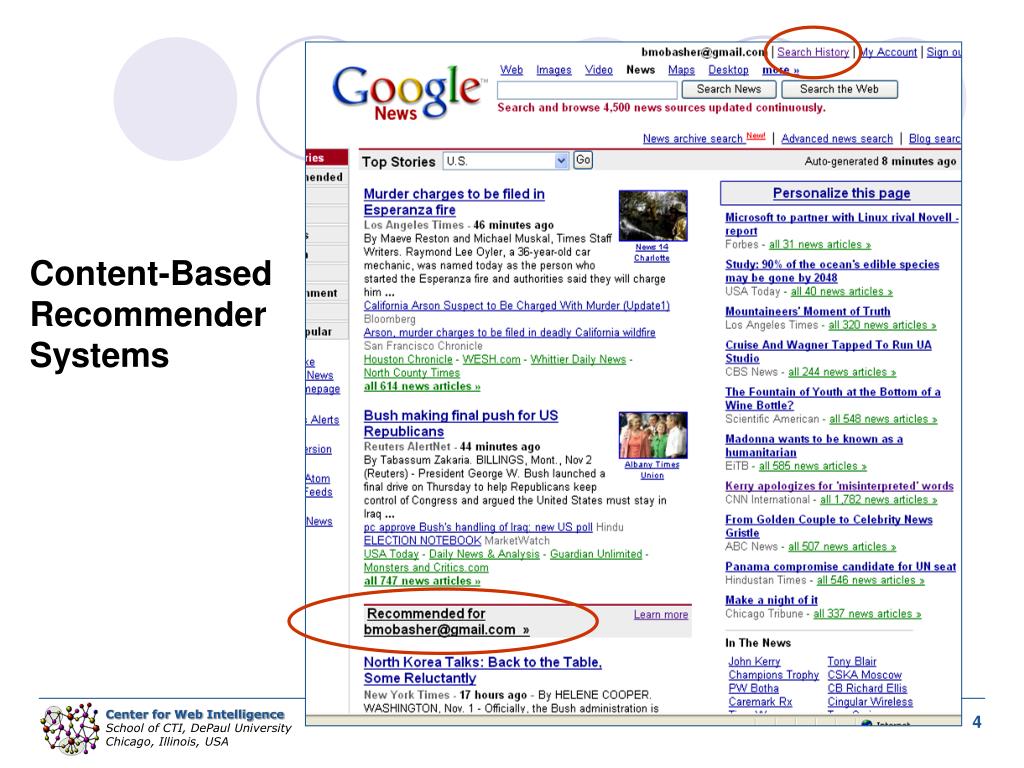The height and width of the screenshot is (768, 1024).
Task: Open Houston Chronicle source link
Action: click(x=408, y=359)
